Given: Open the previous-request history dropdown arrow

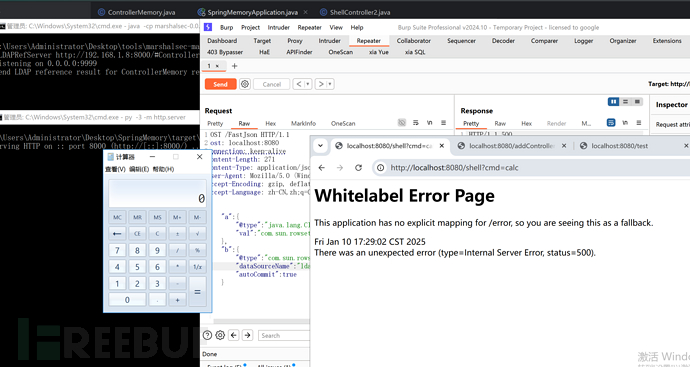Looking at the screenshot, I should [x=308, y=84].
